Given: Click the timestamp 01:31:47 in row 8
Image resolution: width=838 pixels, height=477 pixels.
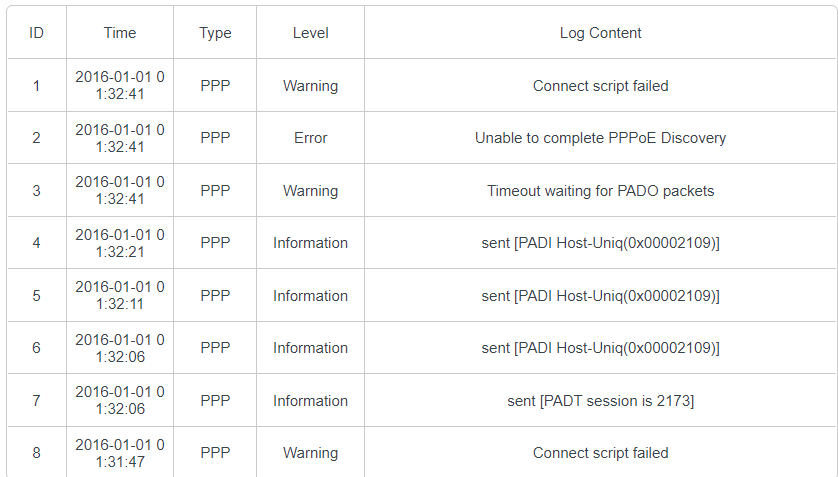Looking at the screenshot, I should tap(120, 453).
